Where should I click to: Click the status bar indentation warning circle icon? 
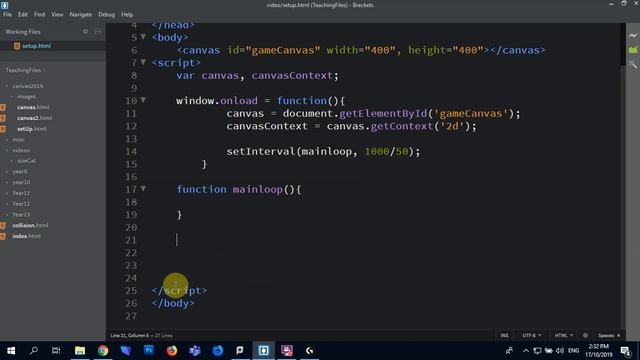[x=585, y=336]
